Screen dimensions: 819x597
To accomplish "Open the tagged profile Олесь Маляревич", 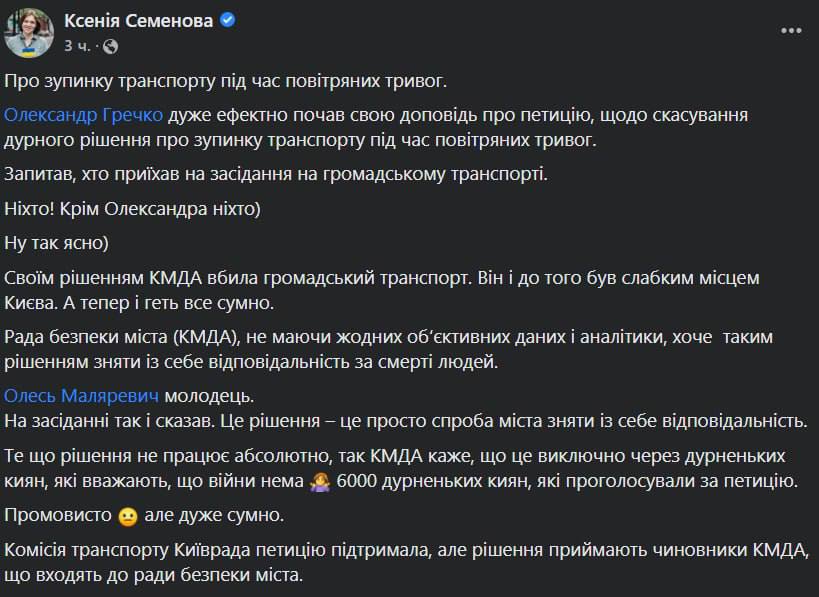I will point(81,395).
